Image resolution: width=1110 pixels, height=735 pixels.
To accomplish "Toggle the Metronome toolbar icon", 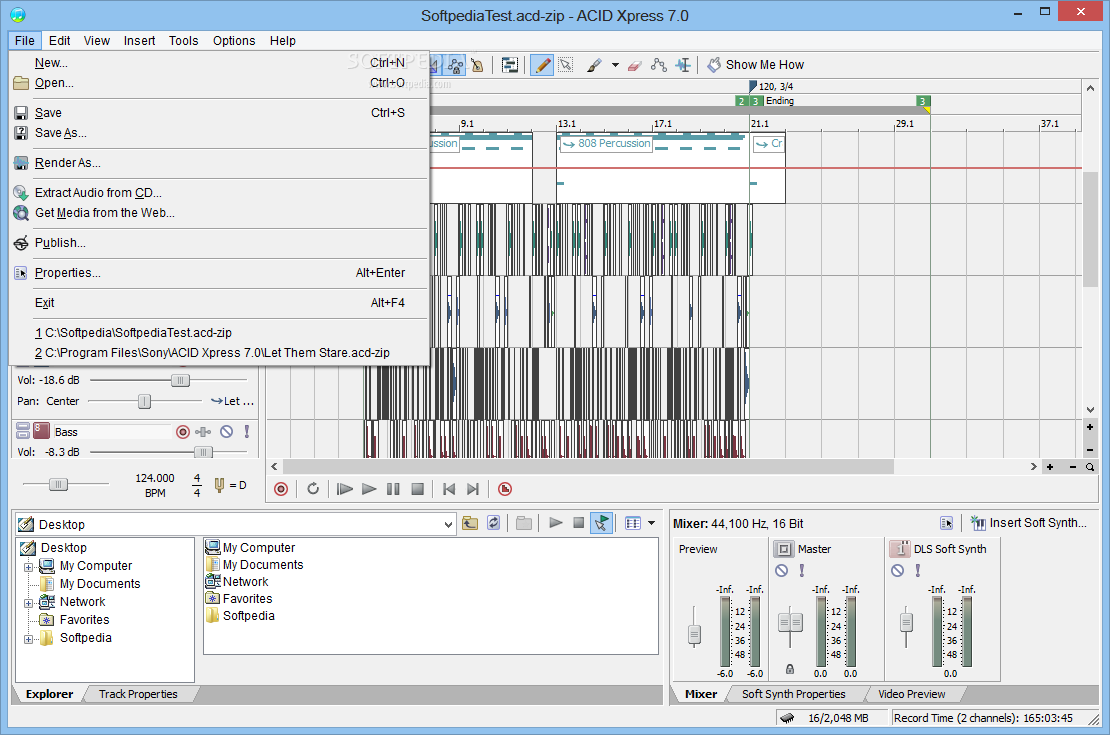I will coord(477,65).
